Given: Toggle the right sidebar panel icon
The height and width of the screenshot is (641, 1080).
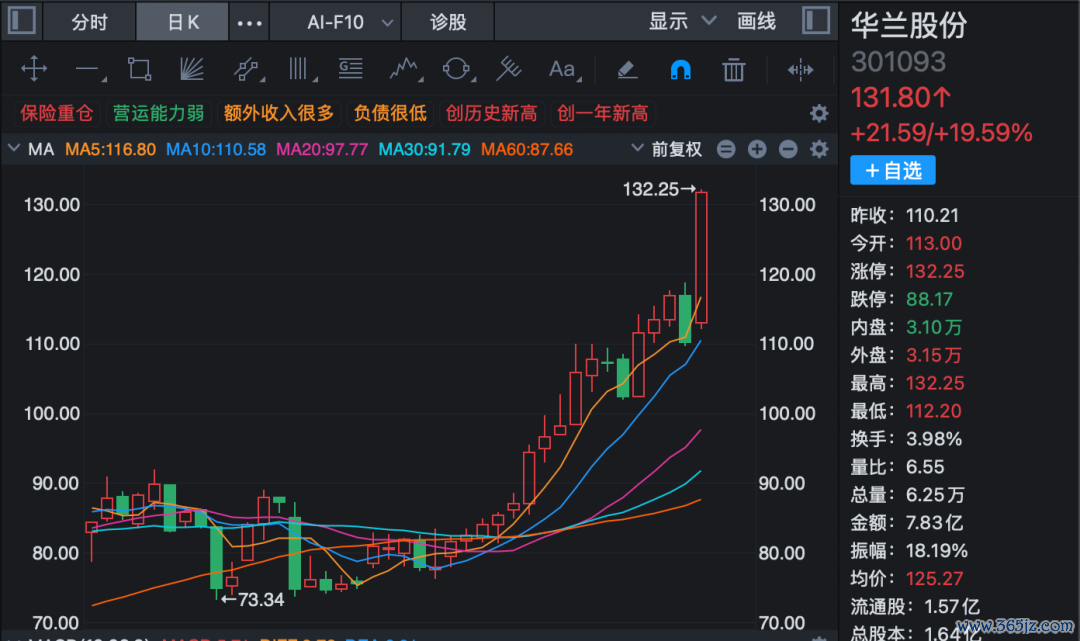Looking at the screenshot, I should pyautogui.click(x=816, y=20).
